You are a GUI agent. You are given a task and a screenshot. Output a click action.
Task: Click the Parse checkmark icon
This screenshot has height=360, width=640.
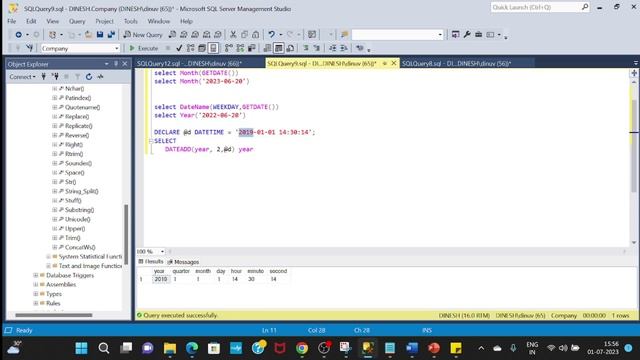click(x=179, y=48)
